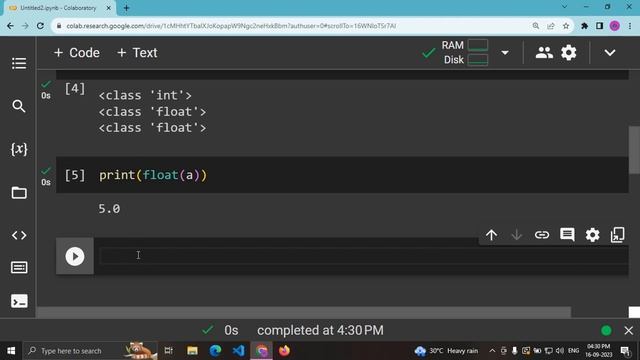Open the files folder sidebar icon

pos(19,193)
